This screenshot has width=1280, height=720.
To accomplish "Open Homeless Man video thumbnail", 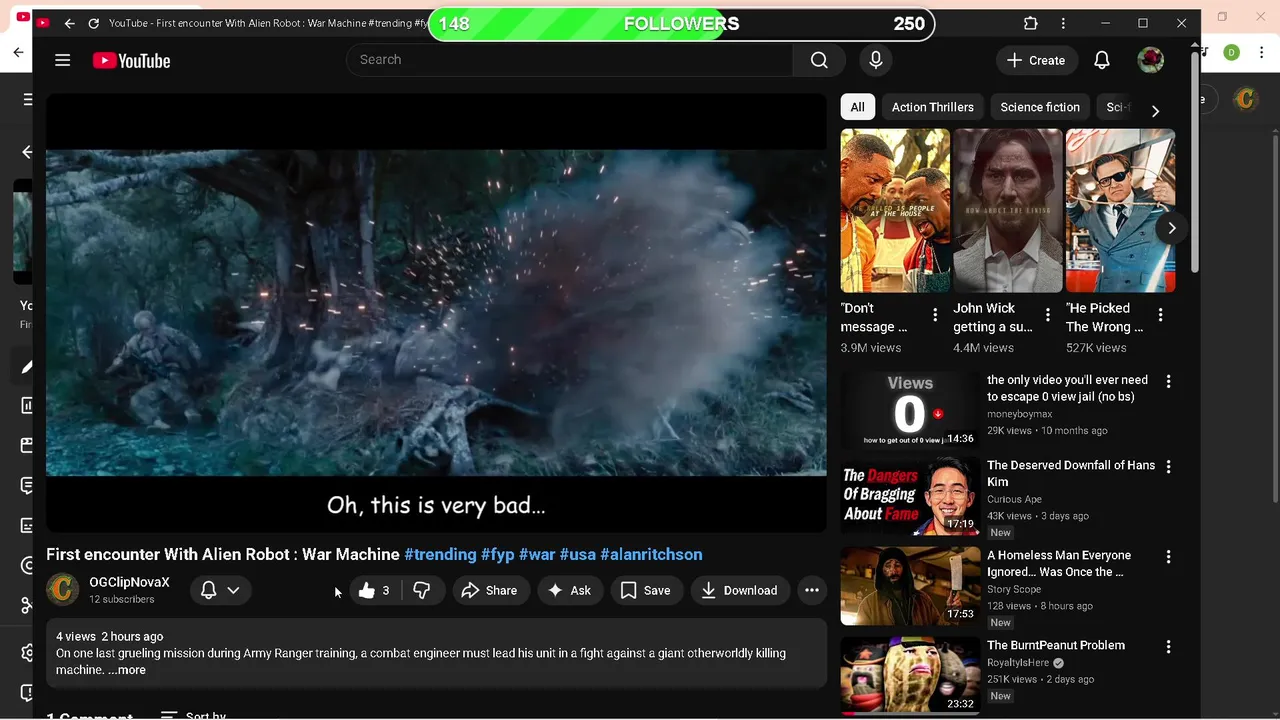I will [x=910, y=586].
